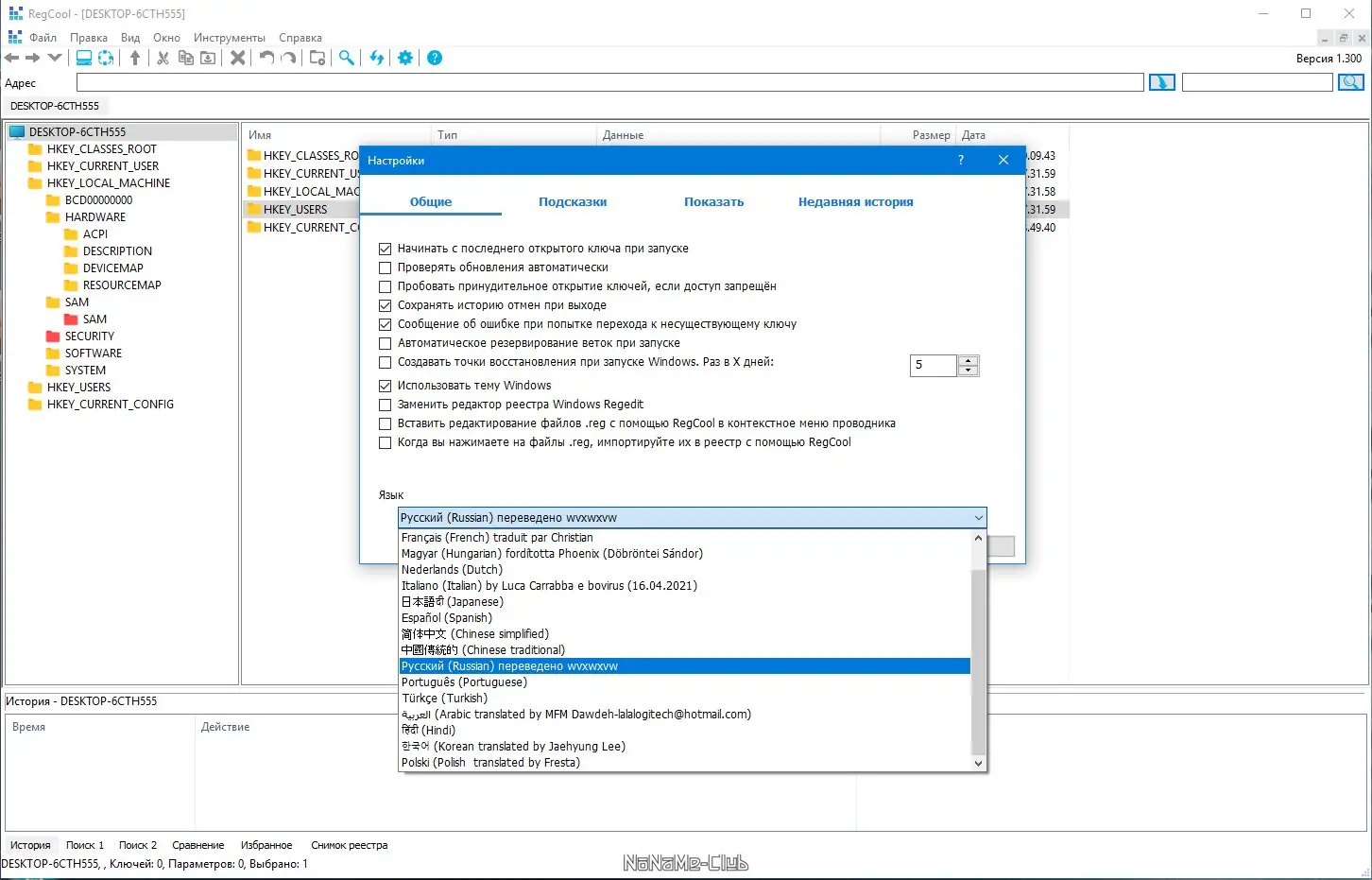This screenshot has width=1372, height=880.
Task: Switch to the Подсказки settings tab
Action: tap(573, 202)
